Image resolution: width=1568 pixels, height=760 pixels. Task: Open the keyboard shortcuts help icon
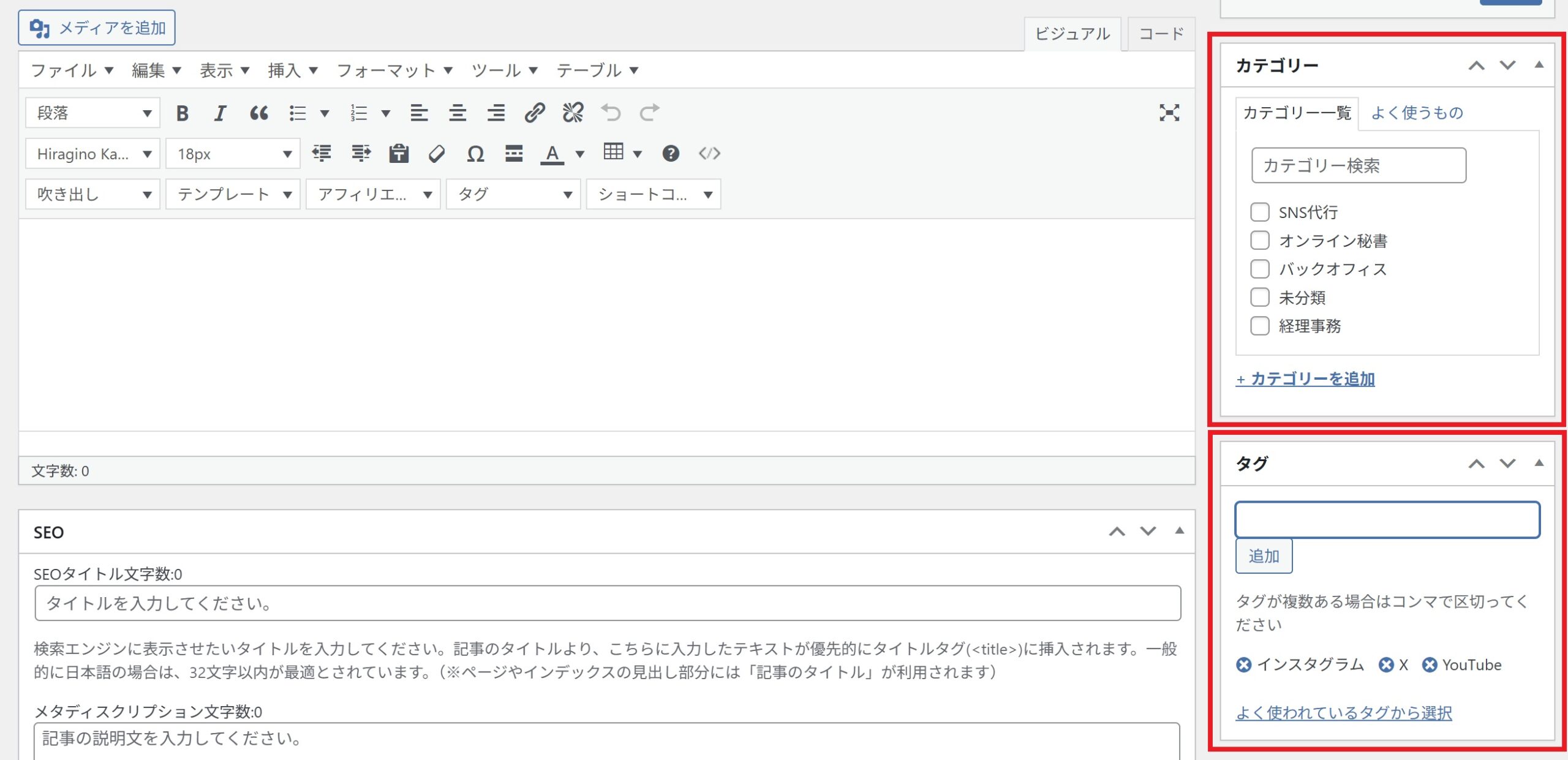pos(671,154)
